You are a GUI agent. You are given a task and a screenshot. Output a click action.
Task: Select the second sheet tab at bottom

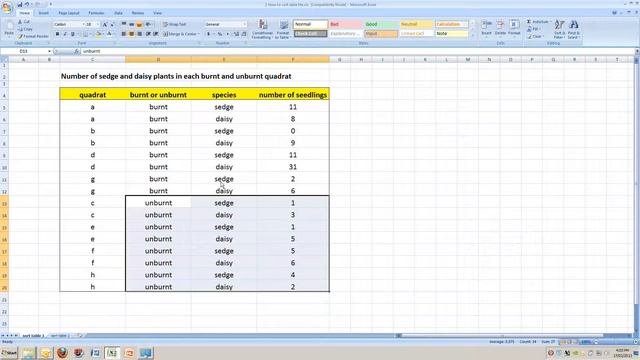pyautogui.click(x=59, y=336)
